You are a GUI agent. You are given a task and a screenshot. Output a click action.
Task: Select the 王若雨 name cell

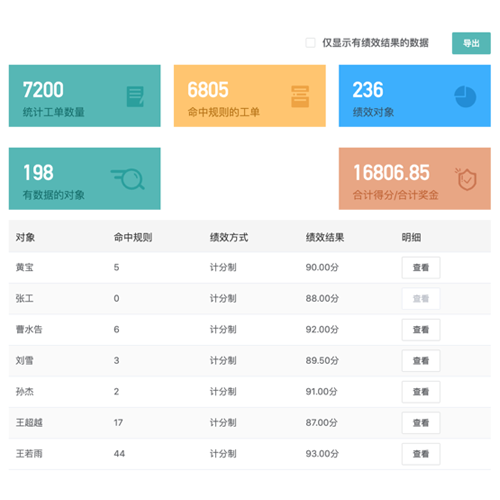29,454
